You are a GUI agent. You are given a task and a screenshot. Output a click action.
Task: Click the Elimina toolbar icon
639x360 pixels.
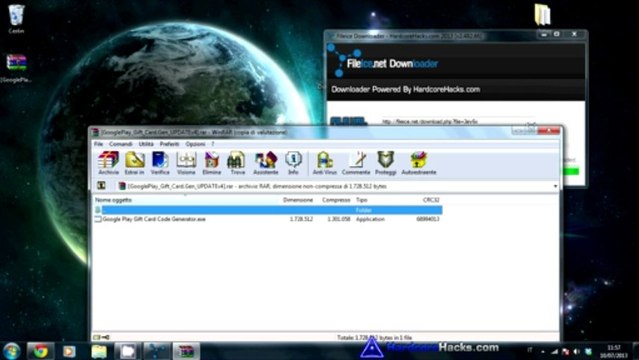coord(212,163)
